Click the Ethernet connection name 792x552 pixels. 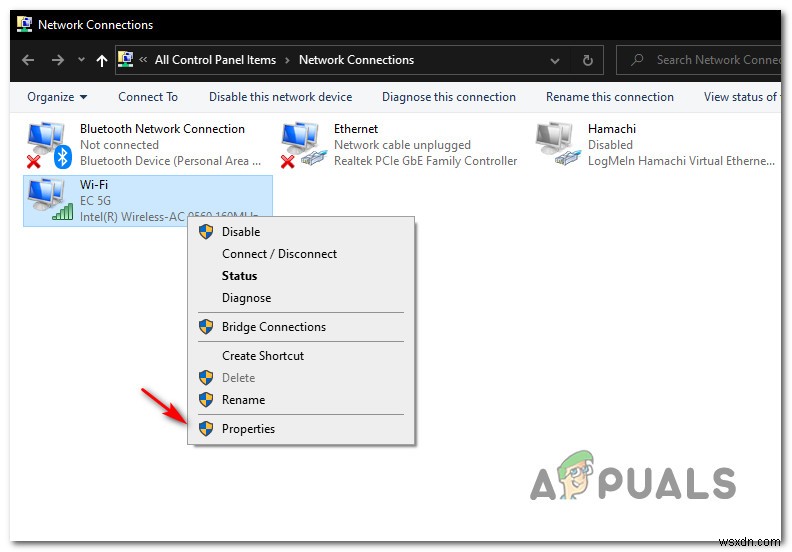356,129
